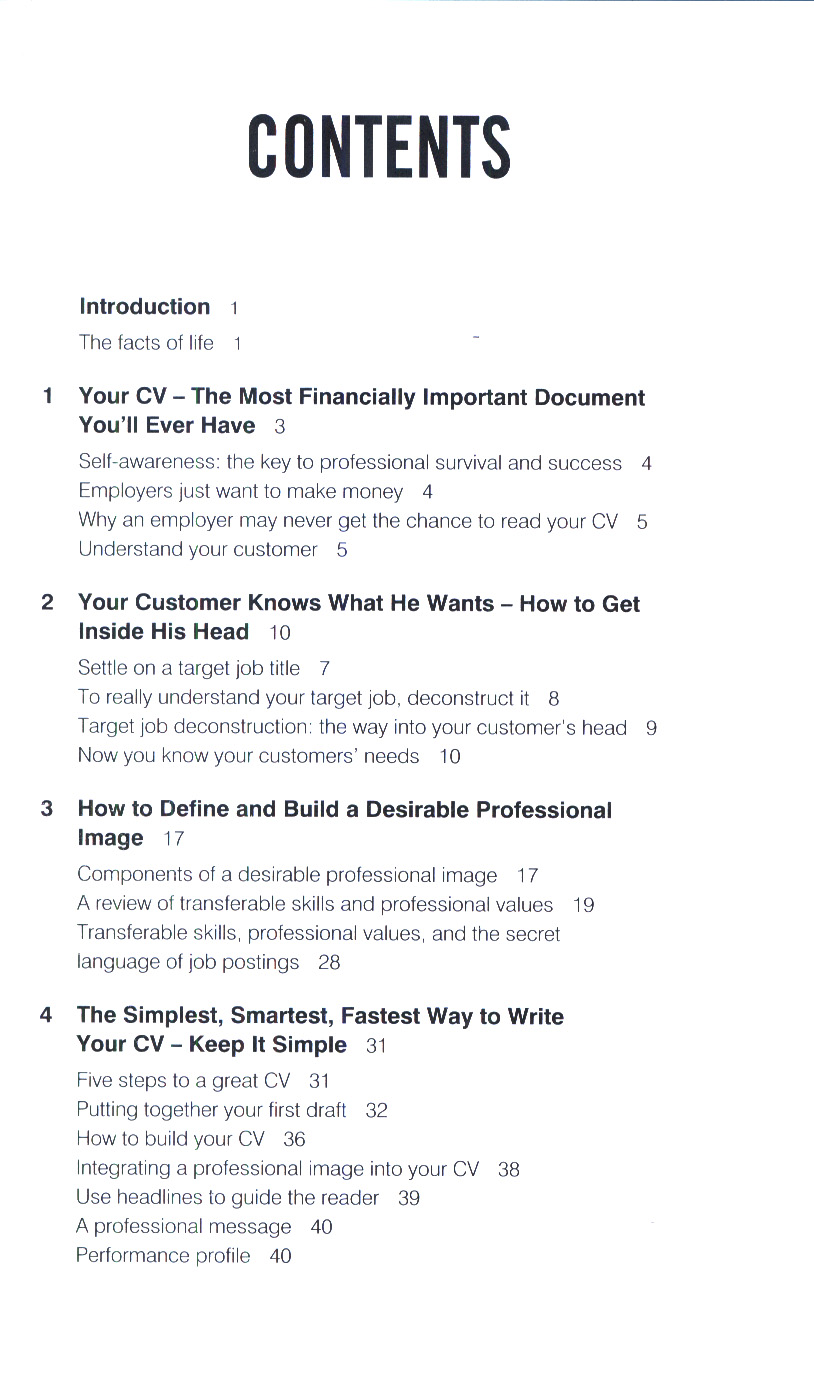Open chapter 4 'The Simplest, Smartest, Fastest' heading
The height and width of the screenshot is (1378, 814).
point(320,1017)
